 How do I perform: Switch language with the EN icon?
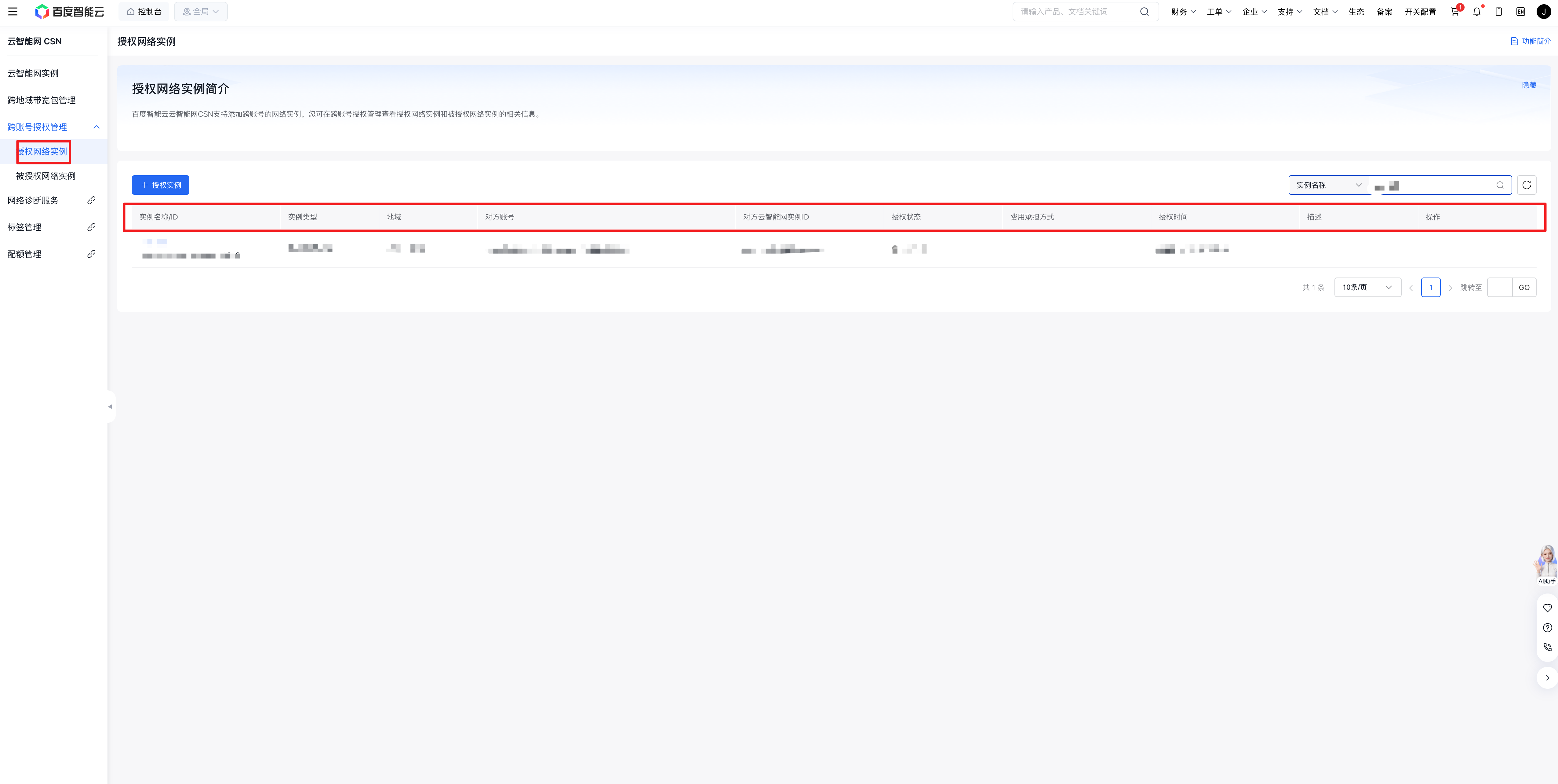[x=1520, y=12]
